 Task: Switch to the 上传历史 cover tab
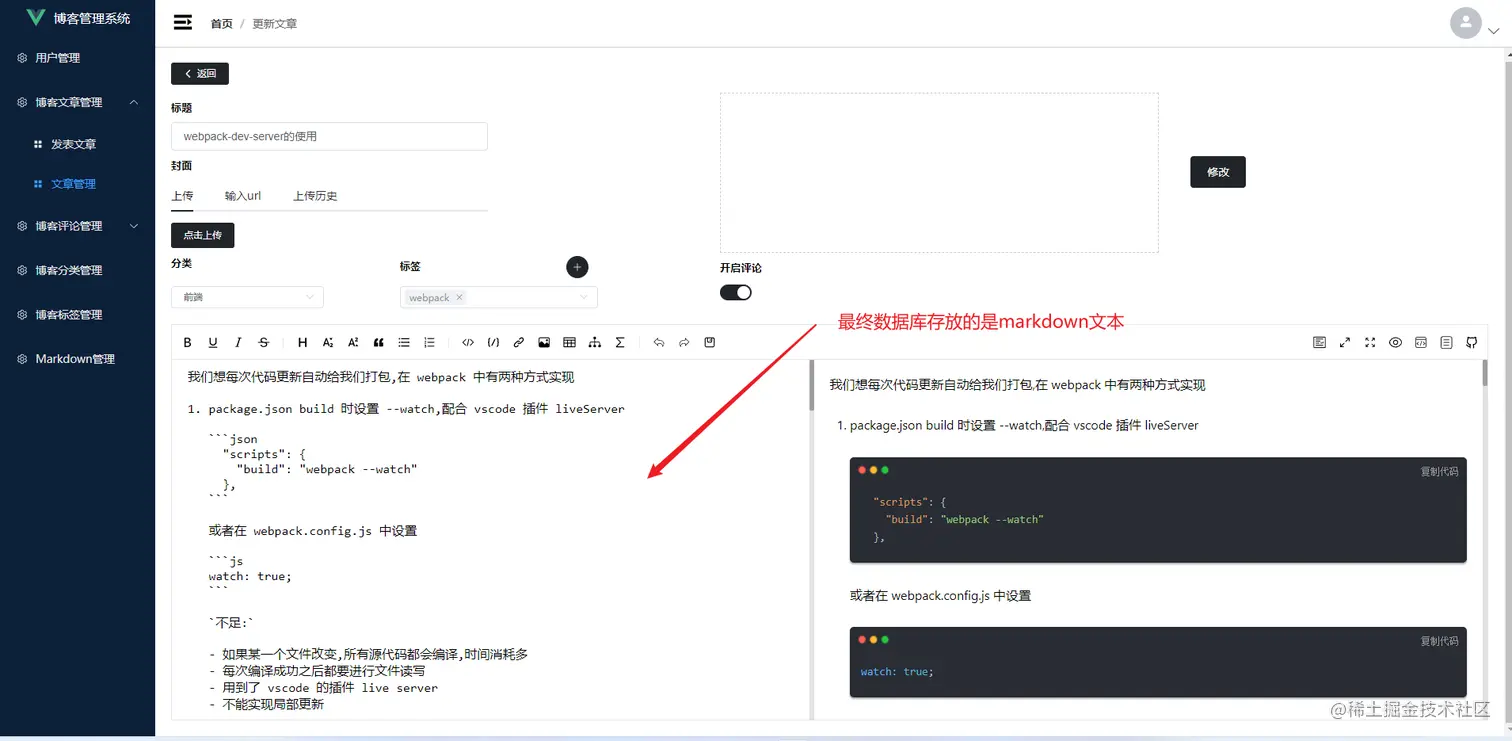coord(315,196)
